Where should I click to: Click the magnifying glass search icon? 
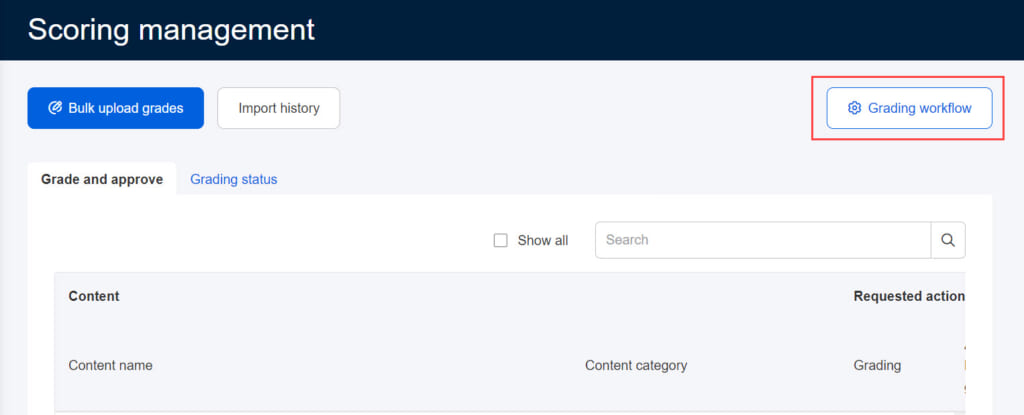tap(948, 240)
